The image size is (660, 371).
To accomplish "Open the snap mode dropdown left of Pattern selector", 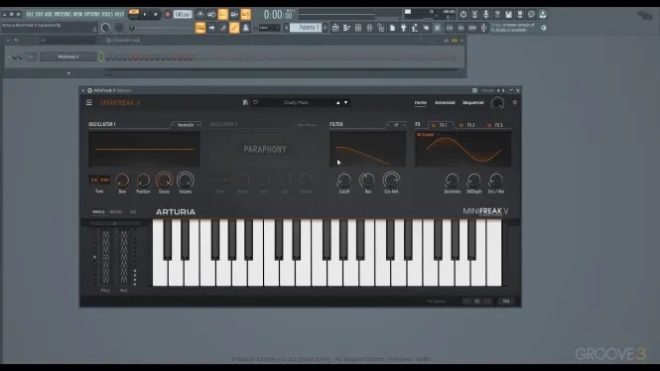I will click(269, 28).
